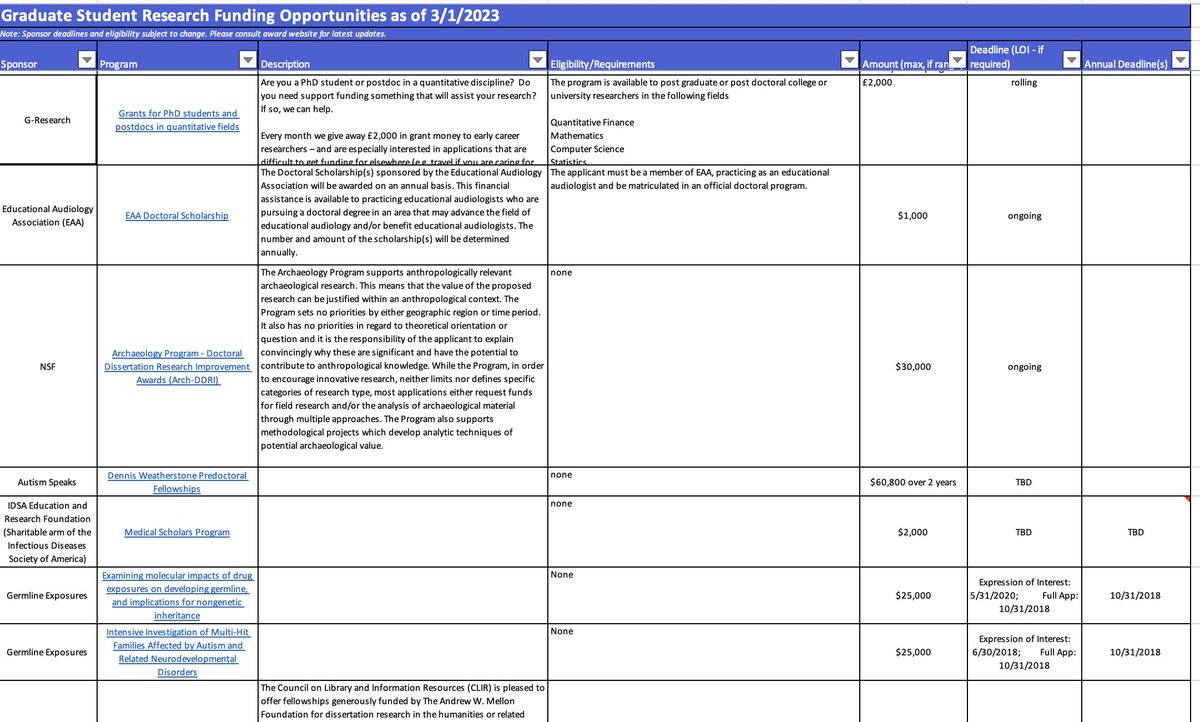Select the IDSA Education and Research Foundation cell
This screenshot has width=1200, height=722.
[x=47, y=532]
